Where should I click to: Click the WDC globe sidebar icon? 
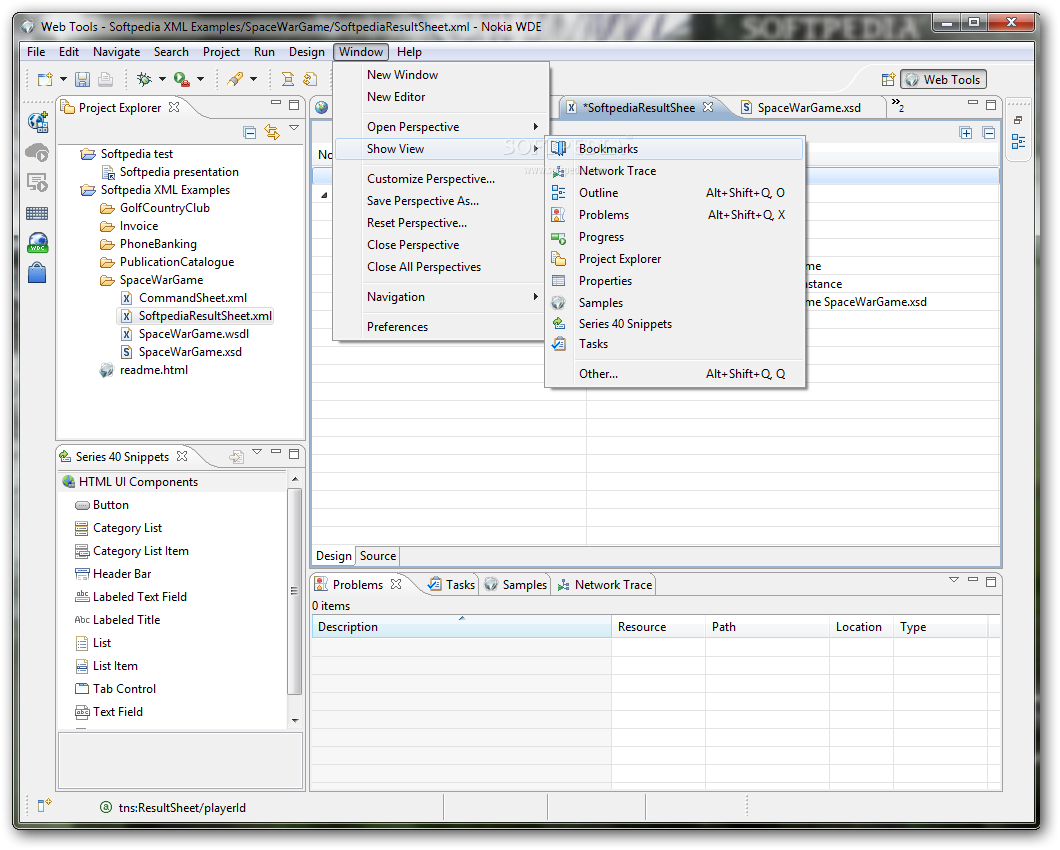click(37, 243)
